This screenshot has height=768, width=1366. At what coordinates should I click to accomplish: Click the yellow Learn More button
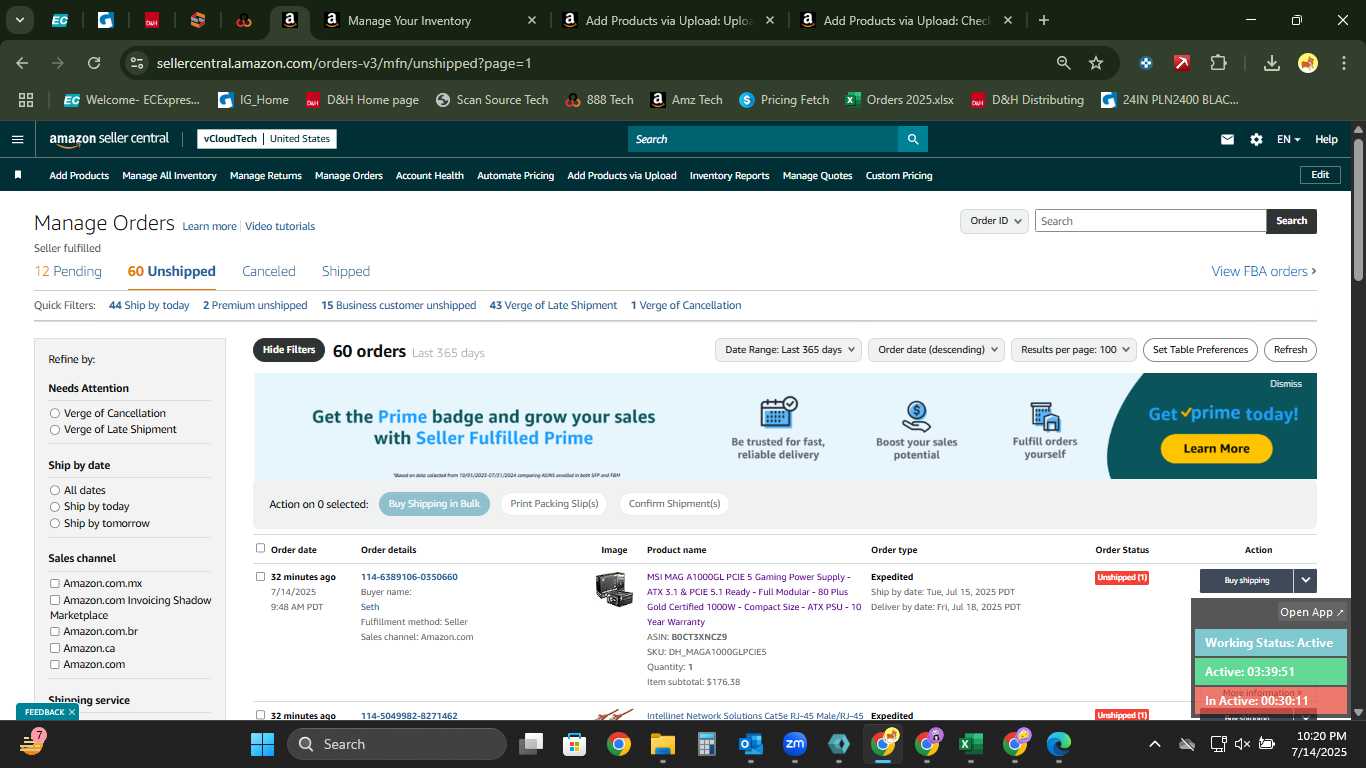coord(1216,449)
